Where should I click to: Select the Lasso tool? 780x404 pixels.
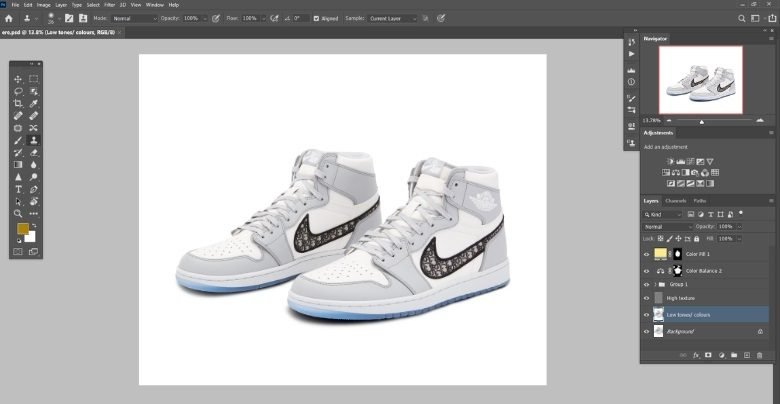click(18, 91)
